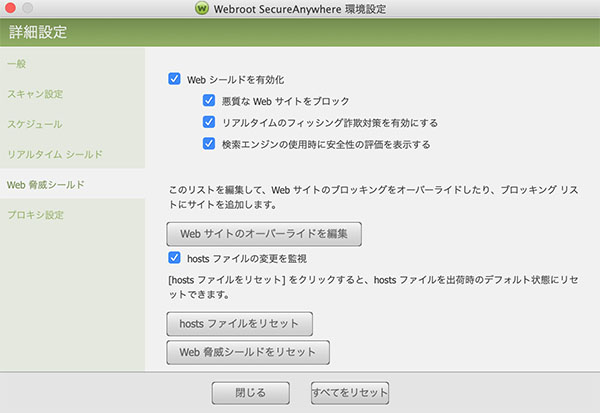Close the window with the red button
Screen dimensions: 600x413
[x=10, y=8]
